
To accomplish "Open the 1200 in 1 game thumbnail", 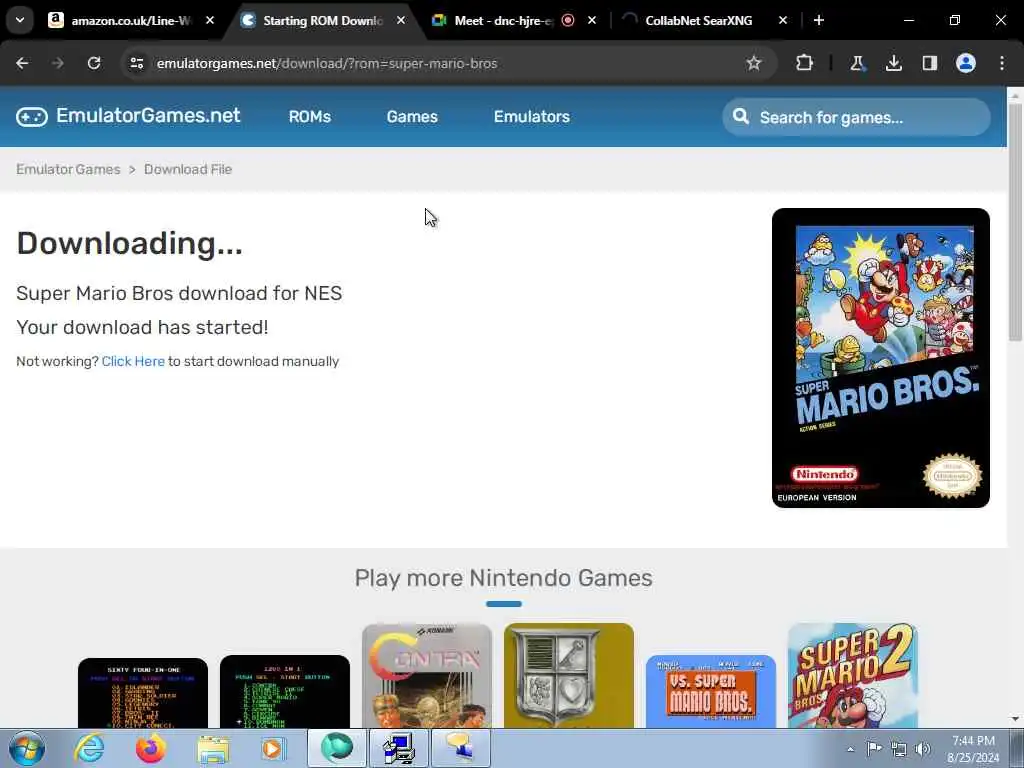I will tap(285, 692).
